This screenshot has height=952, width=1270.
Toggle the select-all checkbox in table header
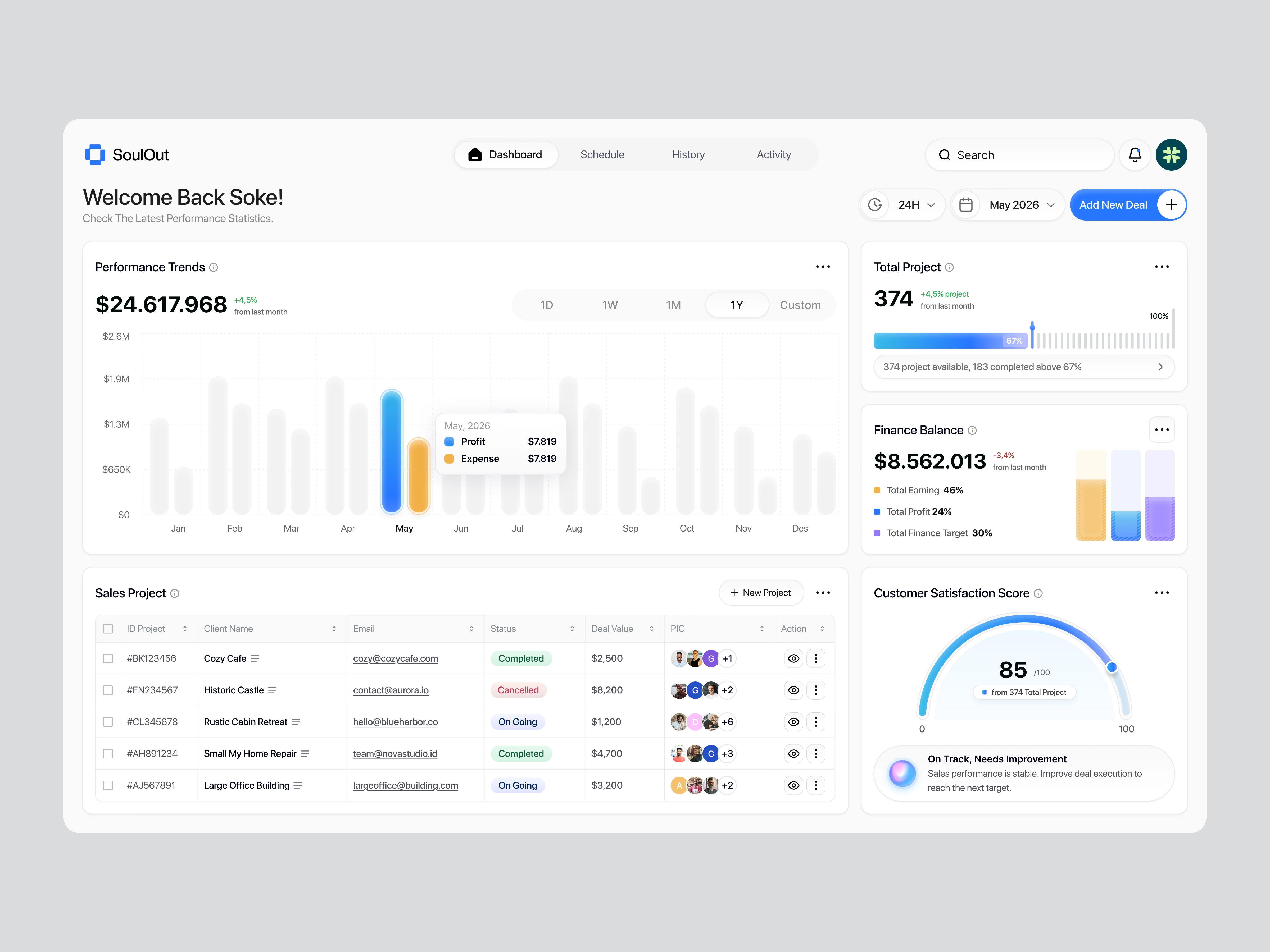click(x=108, y=629)
